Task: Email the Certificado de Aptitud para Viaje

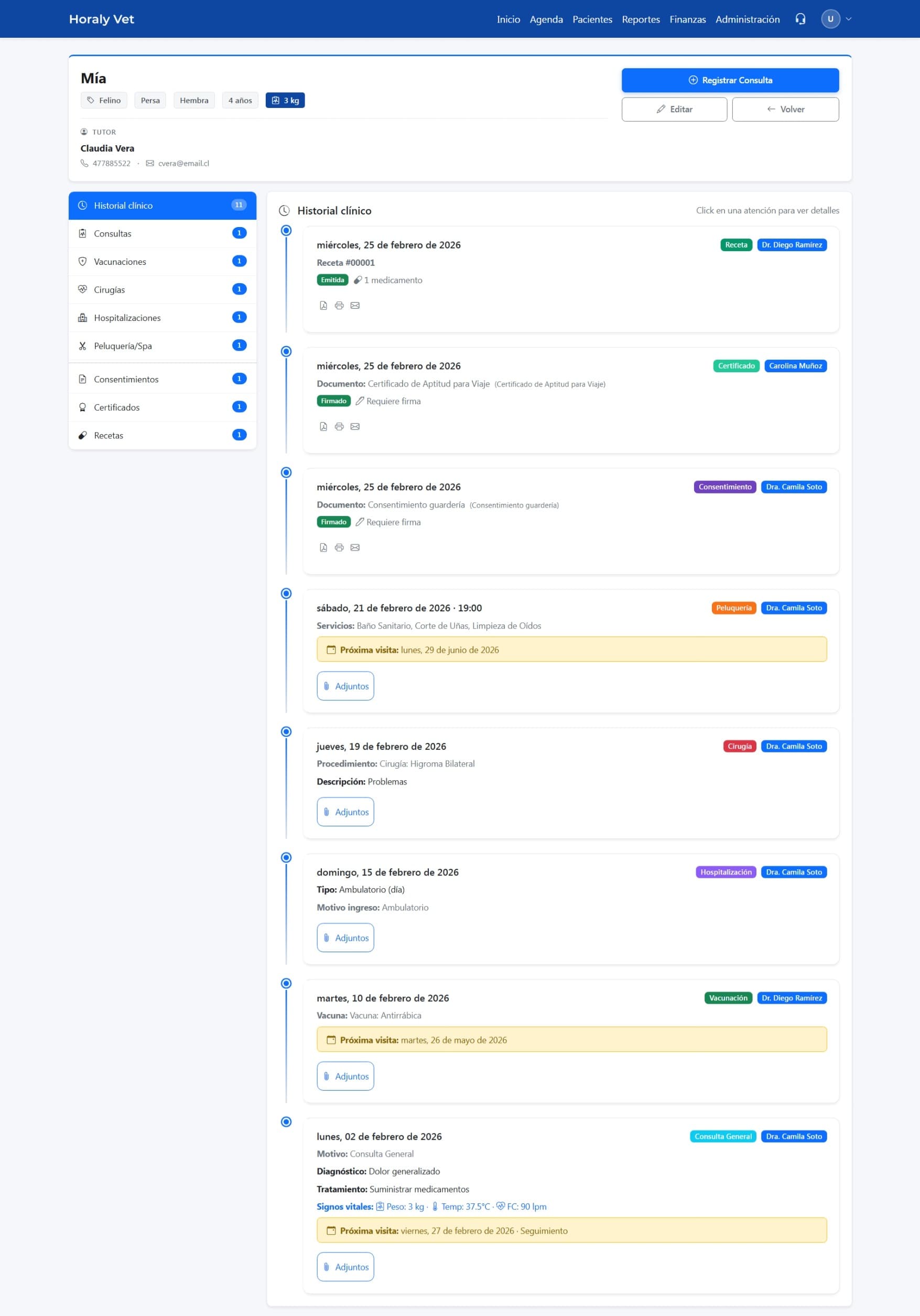Action: coord(355,426)
